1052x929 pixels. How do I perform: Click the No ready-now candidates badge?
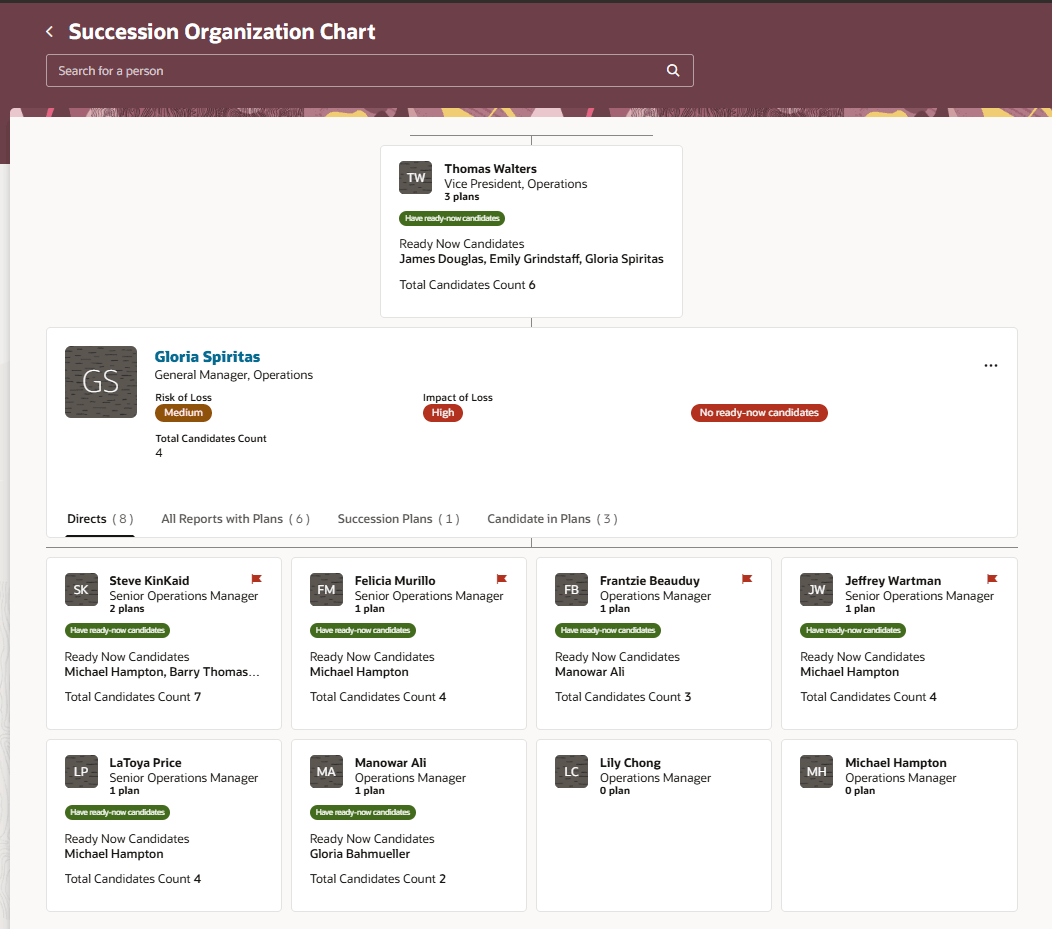759,412
